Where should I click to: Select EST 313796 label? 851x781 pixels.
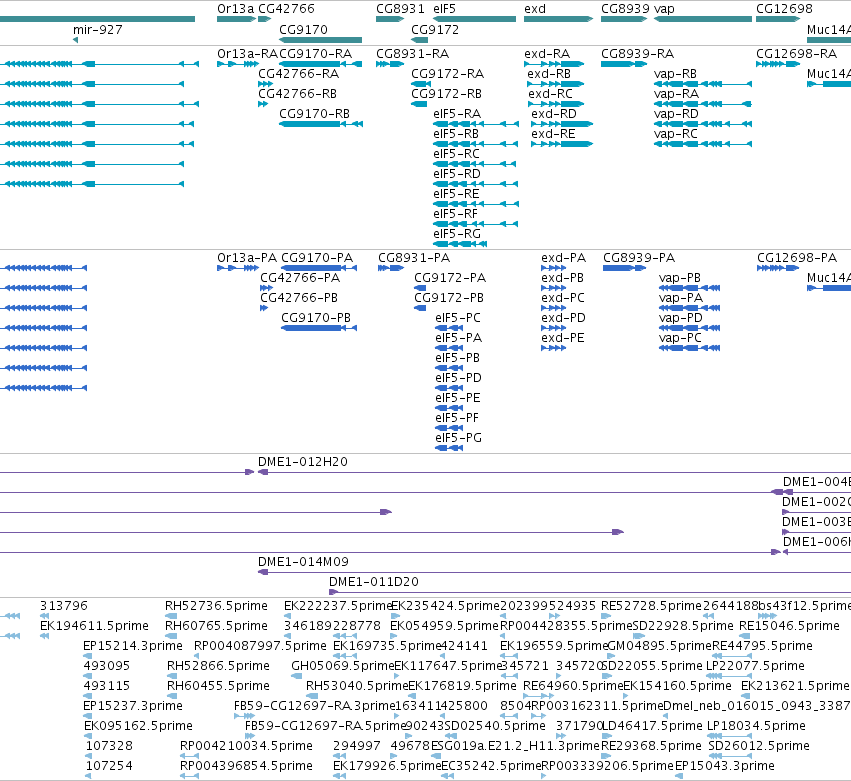click(x=63, y=606)
